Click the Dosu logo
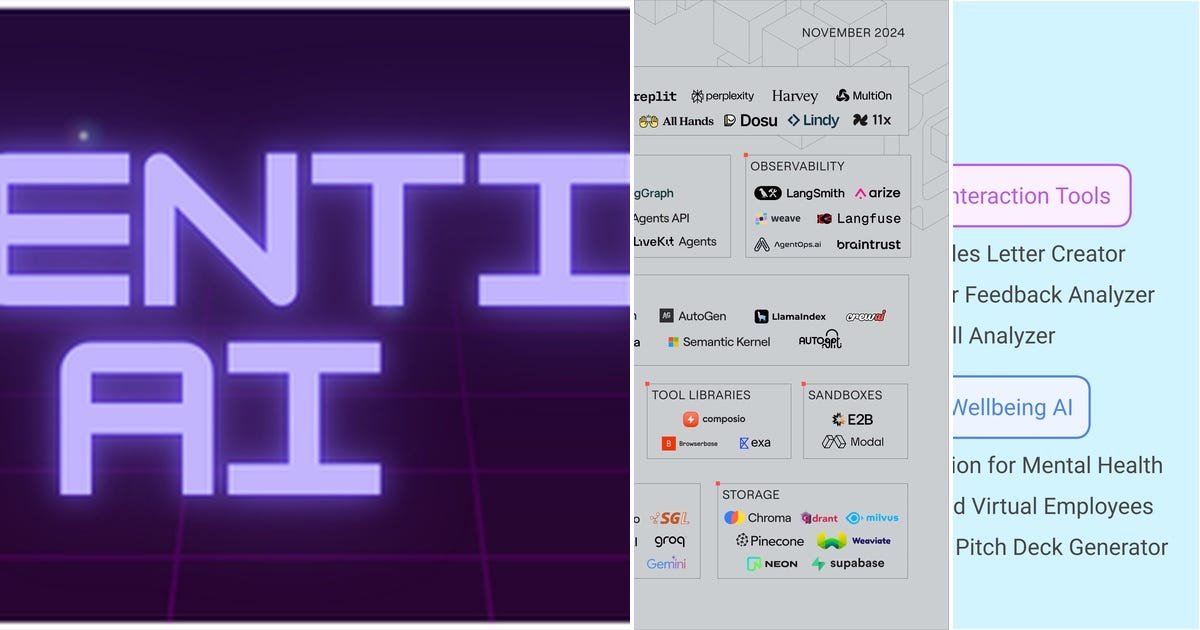The height and width of the screenshot is (630, 1200). pyautogui.click(x=750, y=120)
